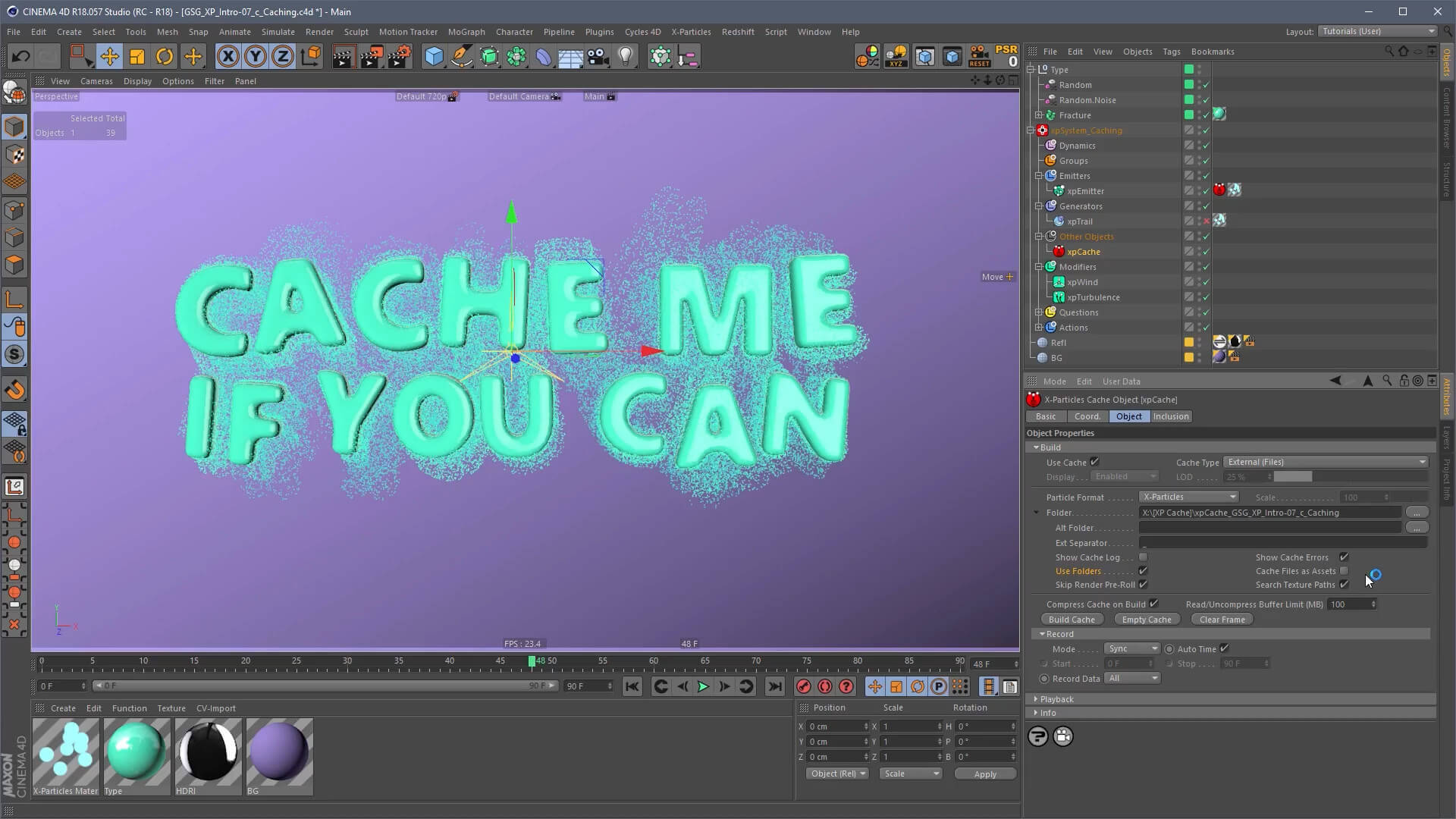Add a Cube primitive object

[x=434, y=56]
